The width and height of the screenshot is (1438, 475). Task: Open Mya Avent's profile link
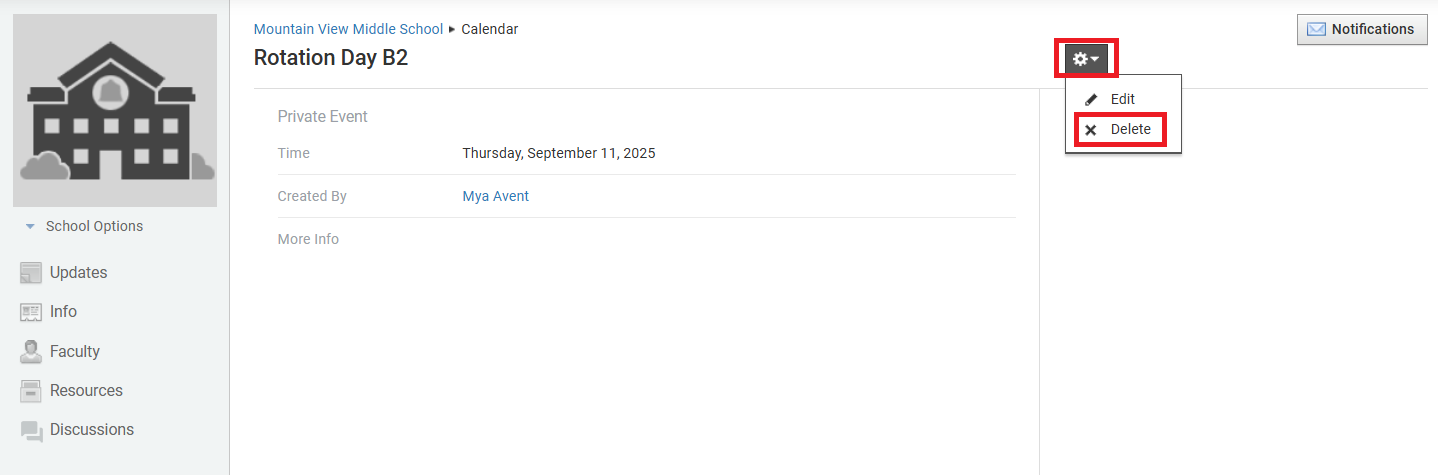click(x=495, y=196)
